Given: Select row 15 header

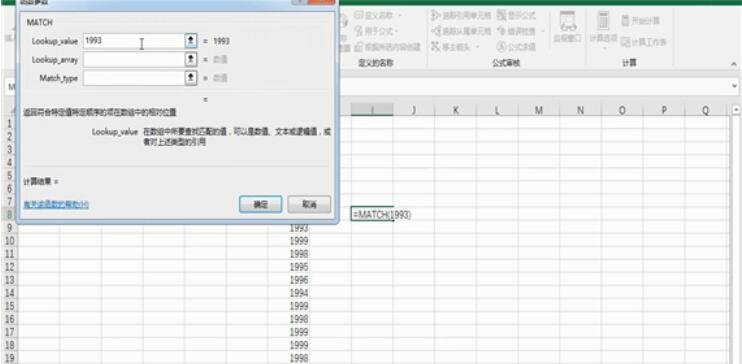Looking at the screenshot, I should tap(9, 306).
